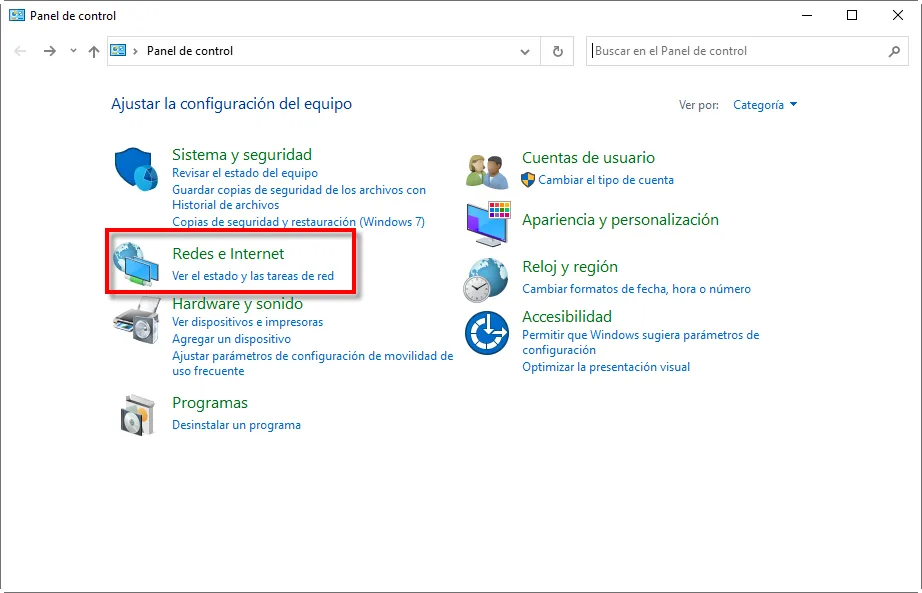The width and height of the screenshot is (922, 593).
Task: Click Cambiar formatos de fecha, hora o número
Action: [x=636, y=289]
